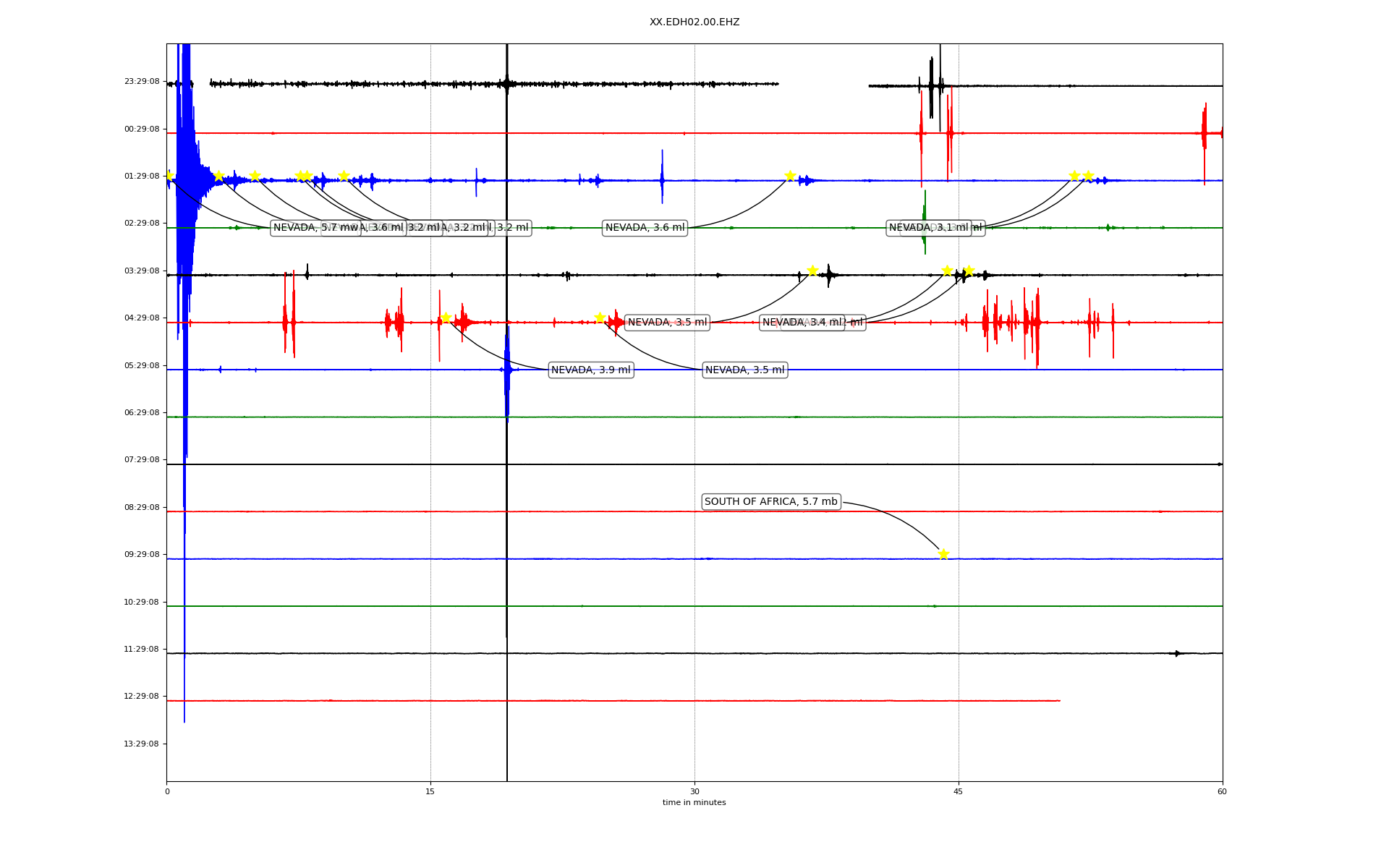Select the star marker on the 09:29:08 trace
This screenshot has height=868, width=1389.
(943, 554)
